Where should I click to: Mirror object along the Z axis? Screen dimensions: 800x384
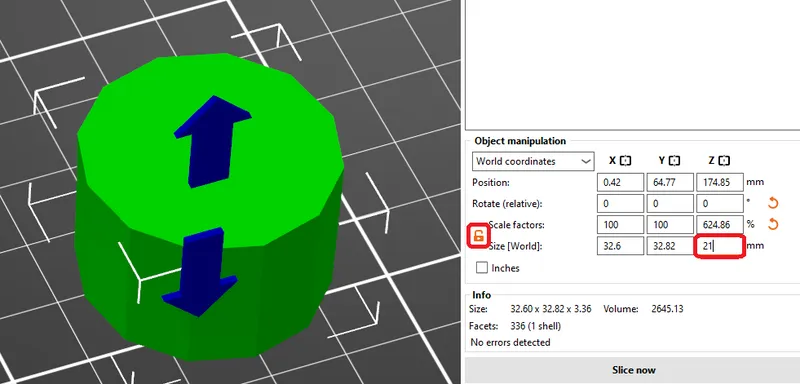[724, 161]
